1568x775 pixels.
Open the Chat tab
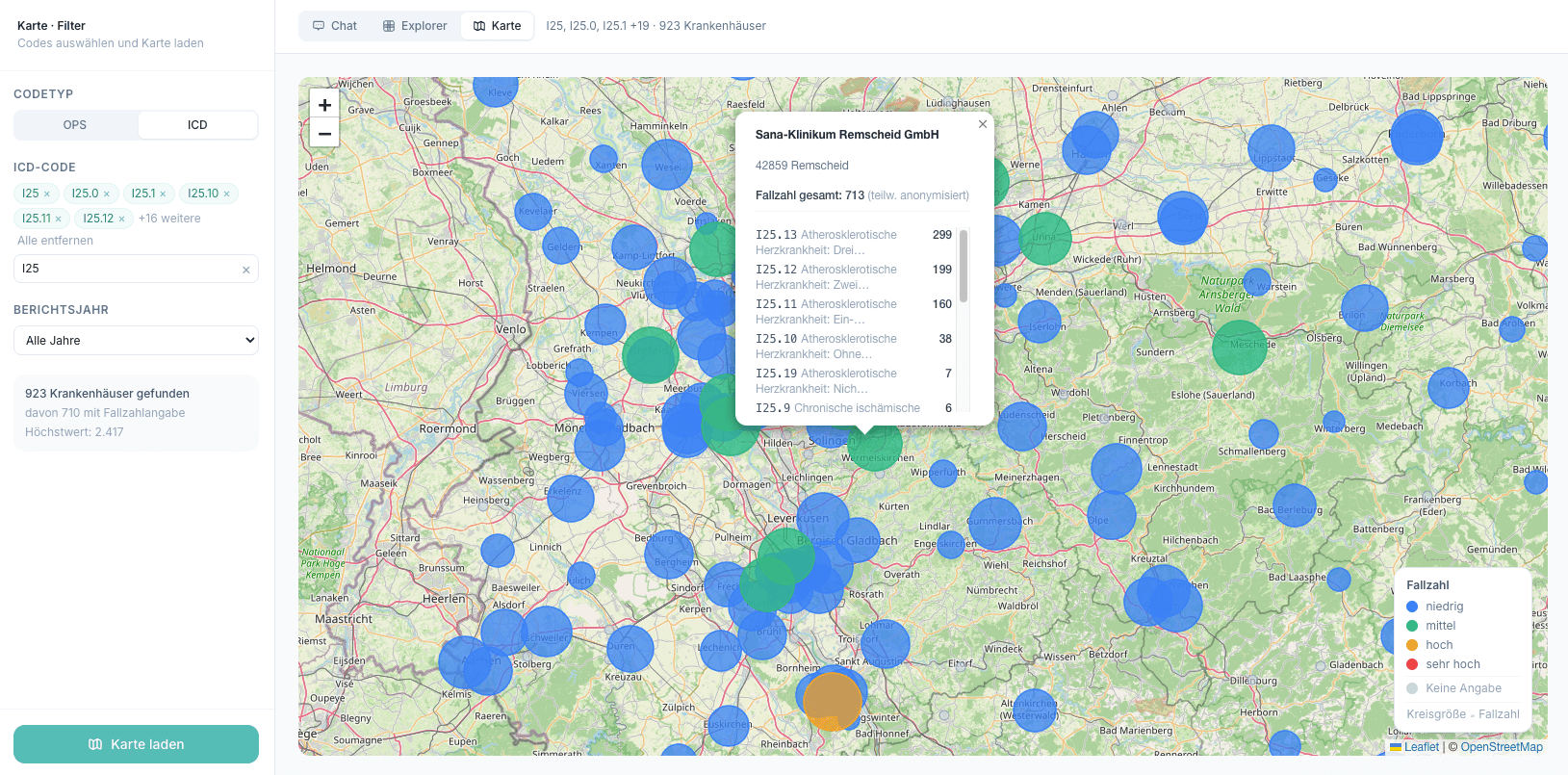pyautogui.click(x=335, y=26)
